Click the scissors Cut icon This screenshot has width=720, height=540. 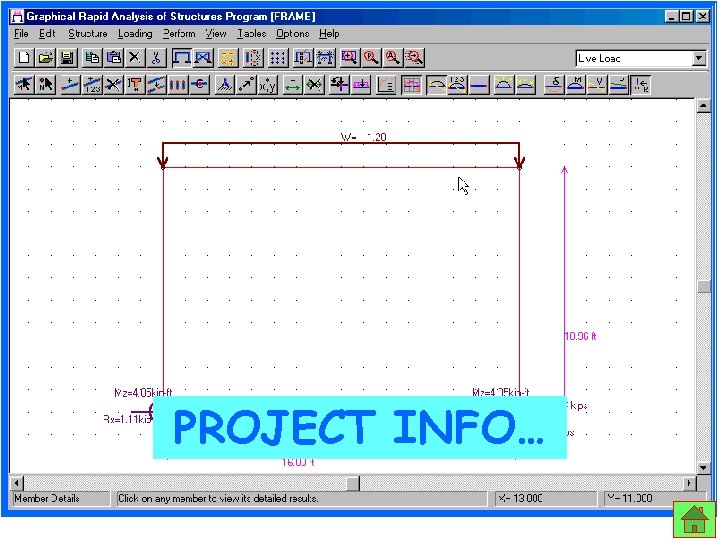[x=156, y=58]
